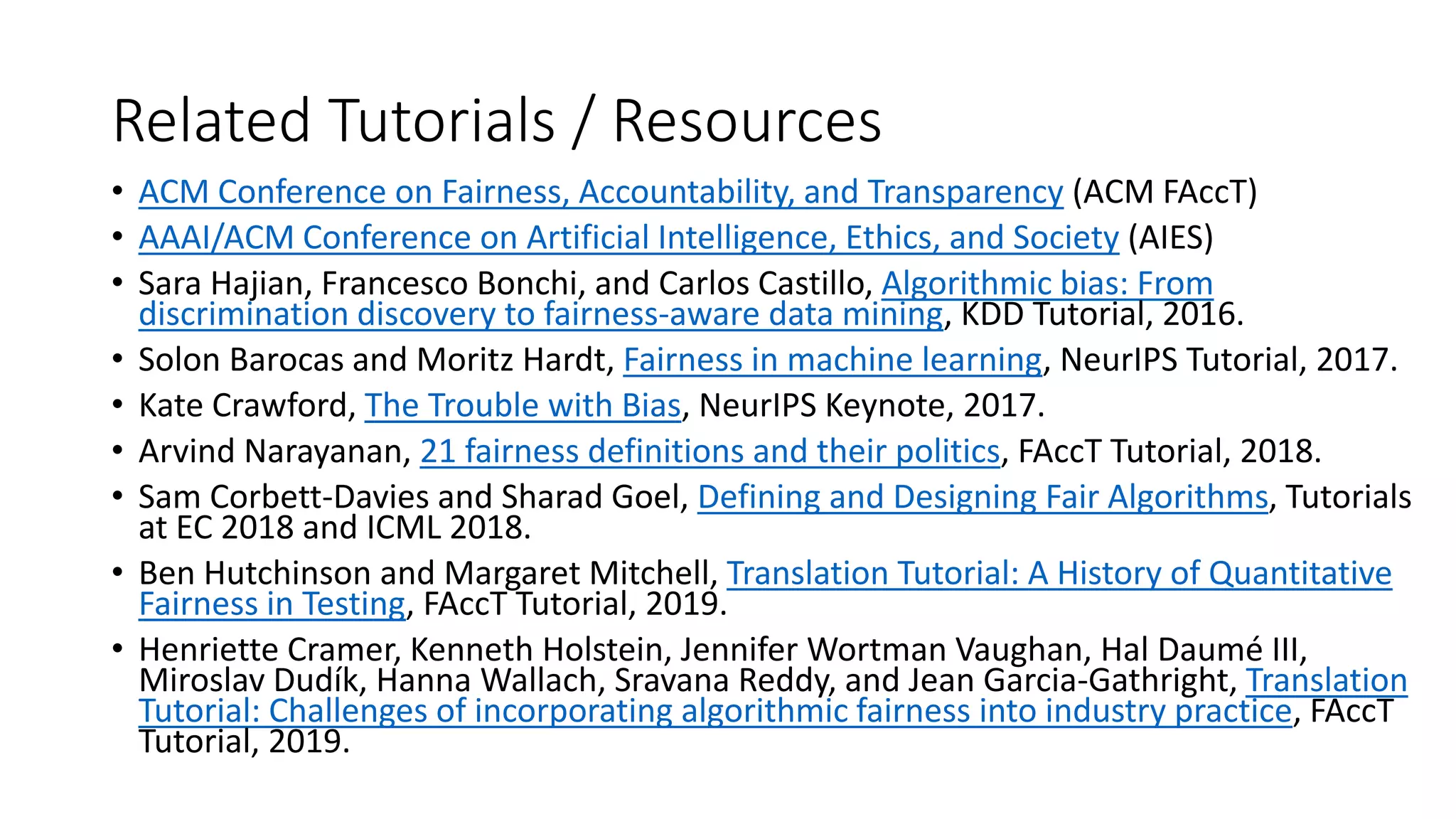This screenshot has height=819, width=1456.
Task: Click the final line Tutorial, 2019.
Action: click(244, 742)
